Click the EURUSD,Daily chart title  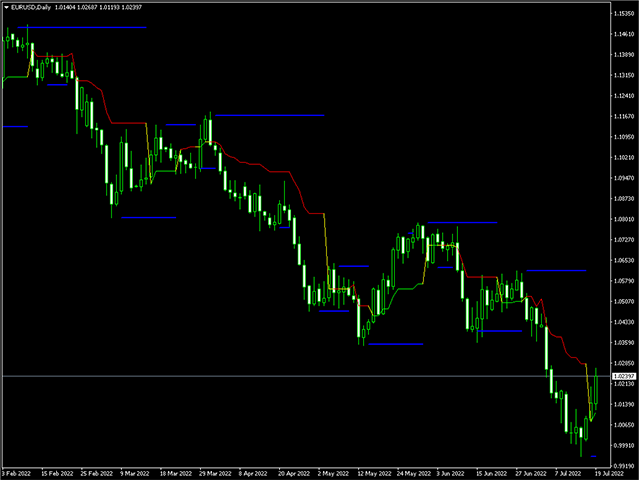(31, 7)
